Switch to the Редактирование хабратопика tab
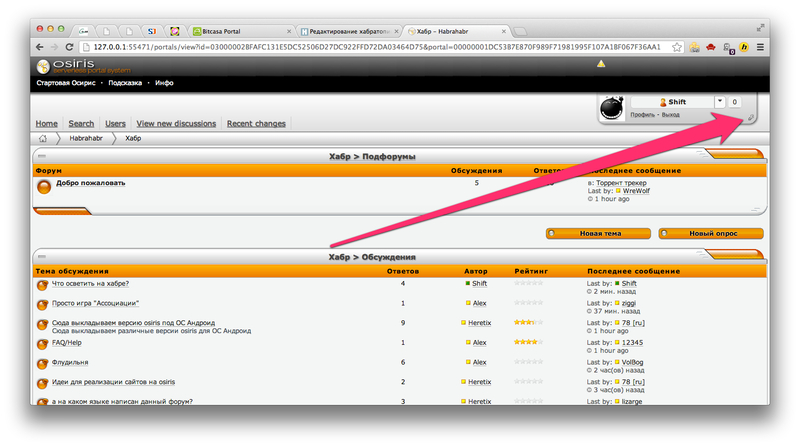The height and width of the screenshot is (447, 800). click(349, 31)
